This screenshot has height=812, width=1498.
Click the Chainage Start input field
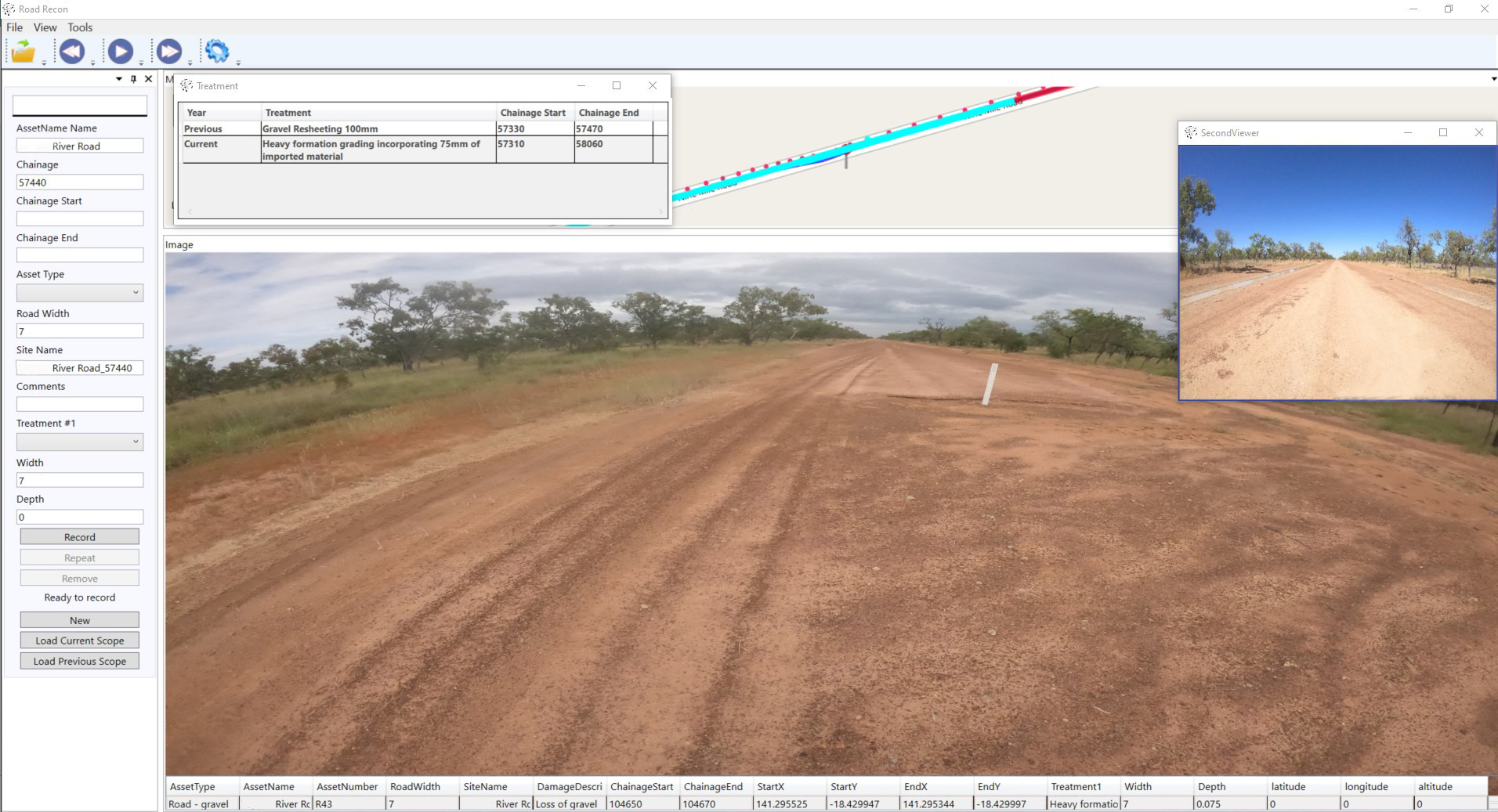tap(80, 218)
